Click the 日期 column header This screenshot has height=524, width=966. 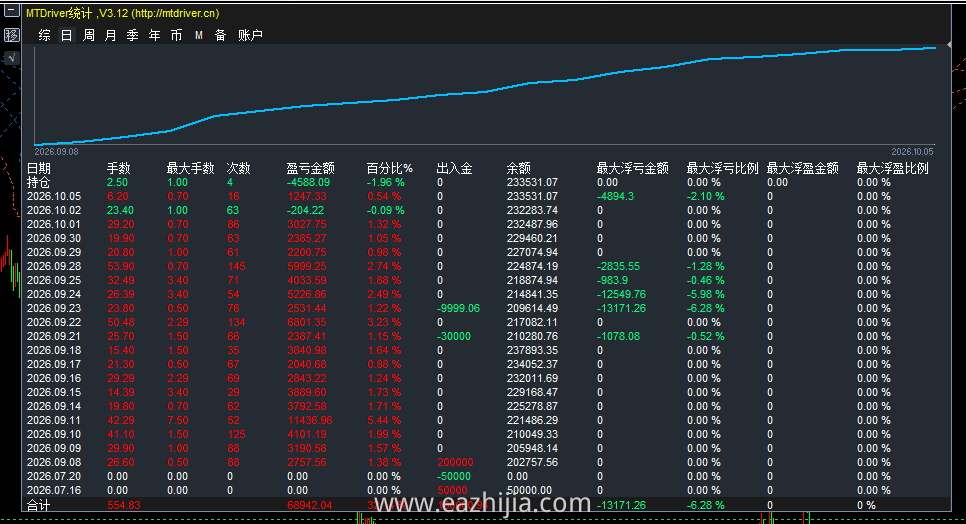click(39, 168)
